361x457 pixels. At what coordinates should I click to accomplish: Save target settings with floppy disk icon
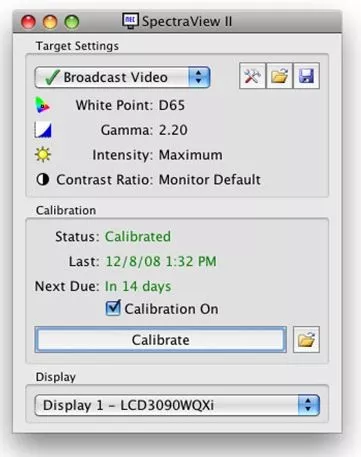point(306,76)
